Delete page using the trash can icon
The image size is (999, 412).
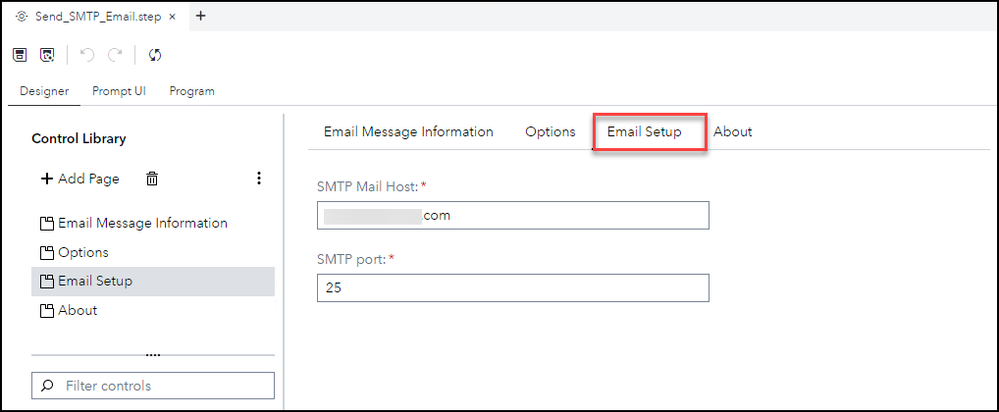[x=151, y=179]
